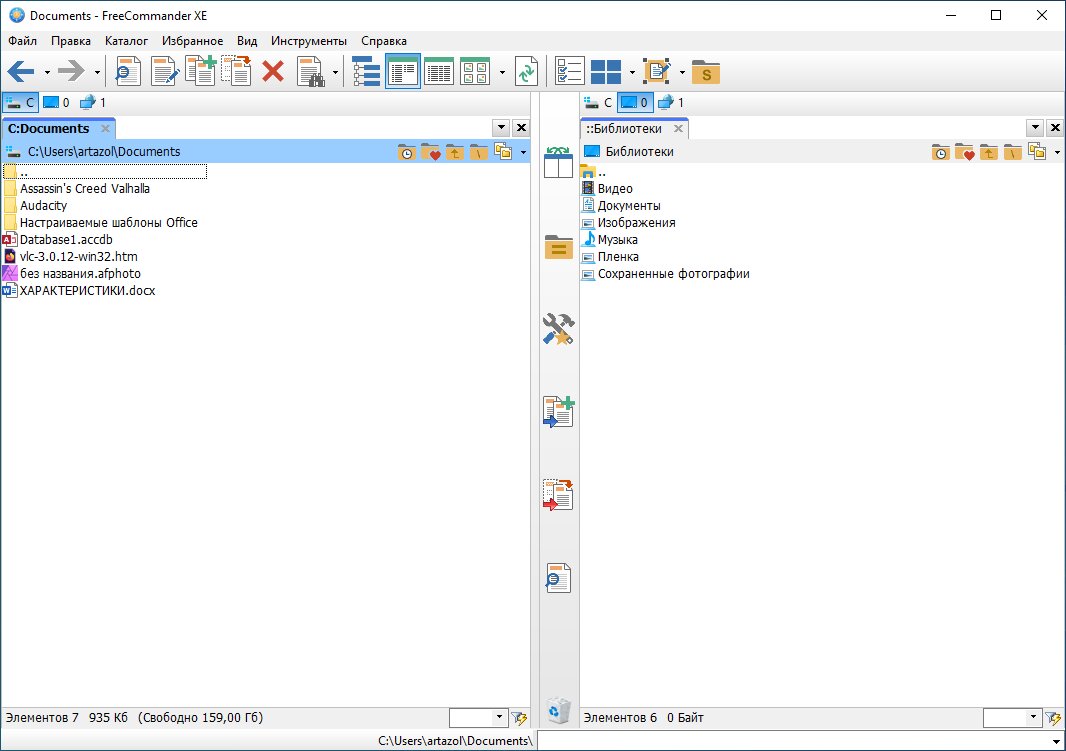The height and width of the screenshot is (751, 1066).
Task: Click the blue squares layout icon
Action: tap(606, 71)
